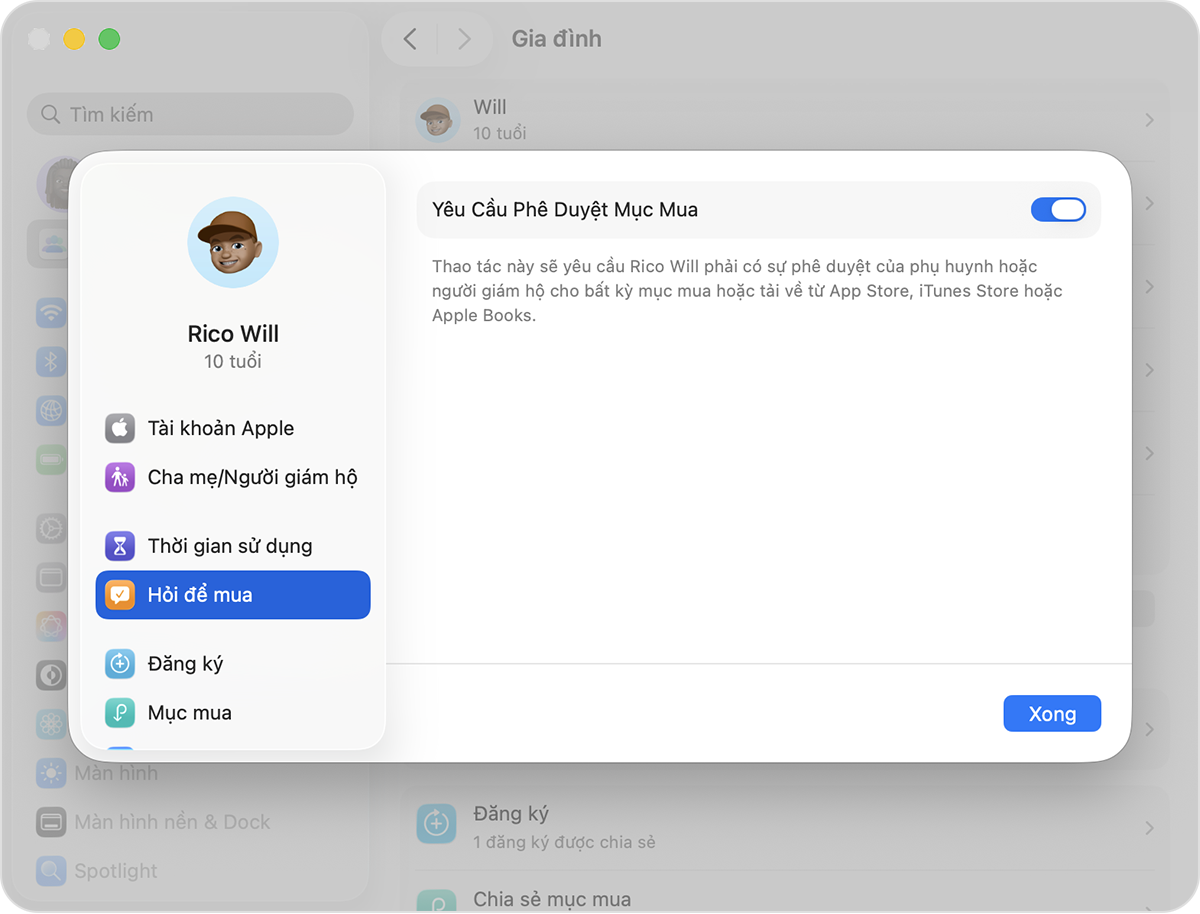Click the Tài khoản Apple icon
This screenshot has width=1200, height=914.
pos(120,428)
